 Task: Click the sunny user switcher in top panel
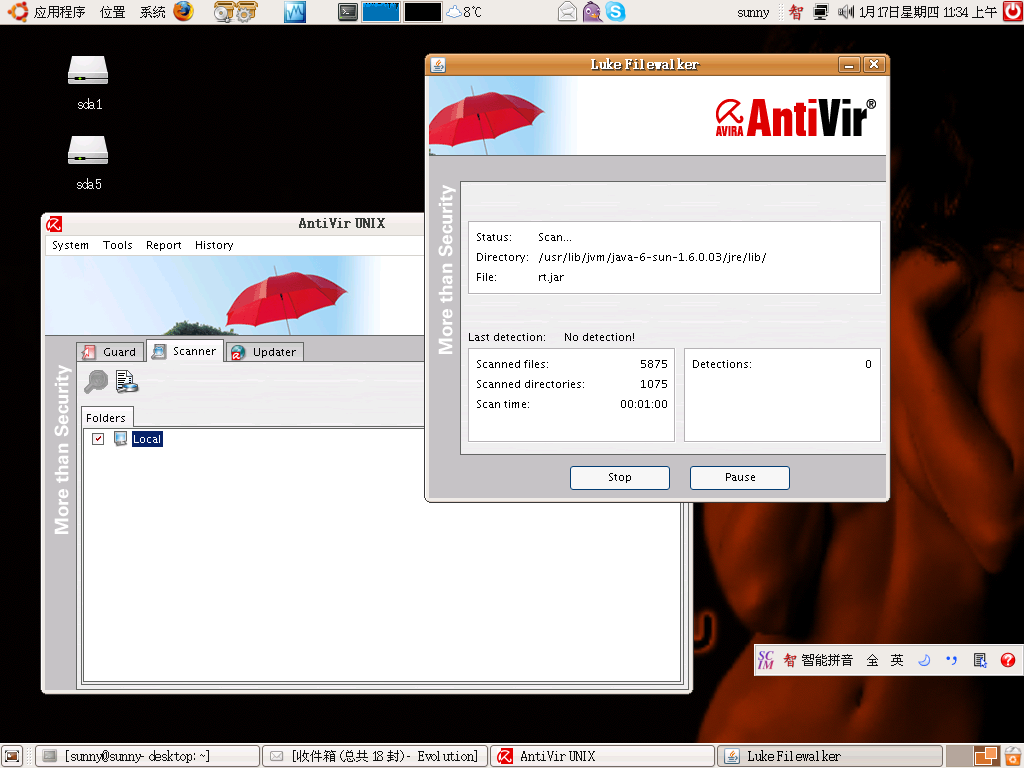pyautogui.click(x=753, y=12)
